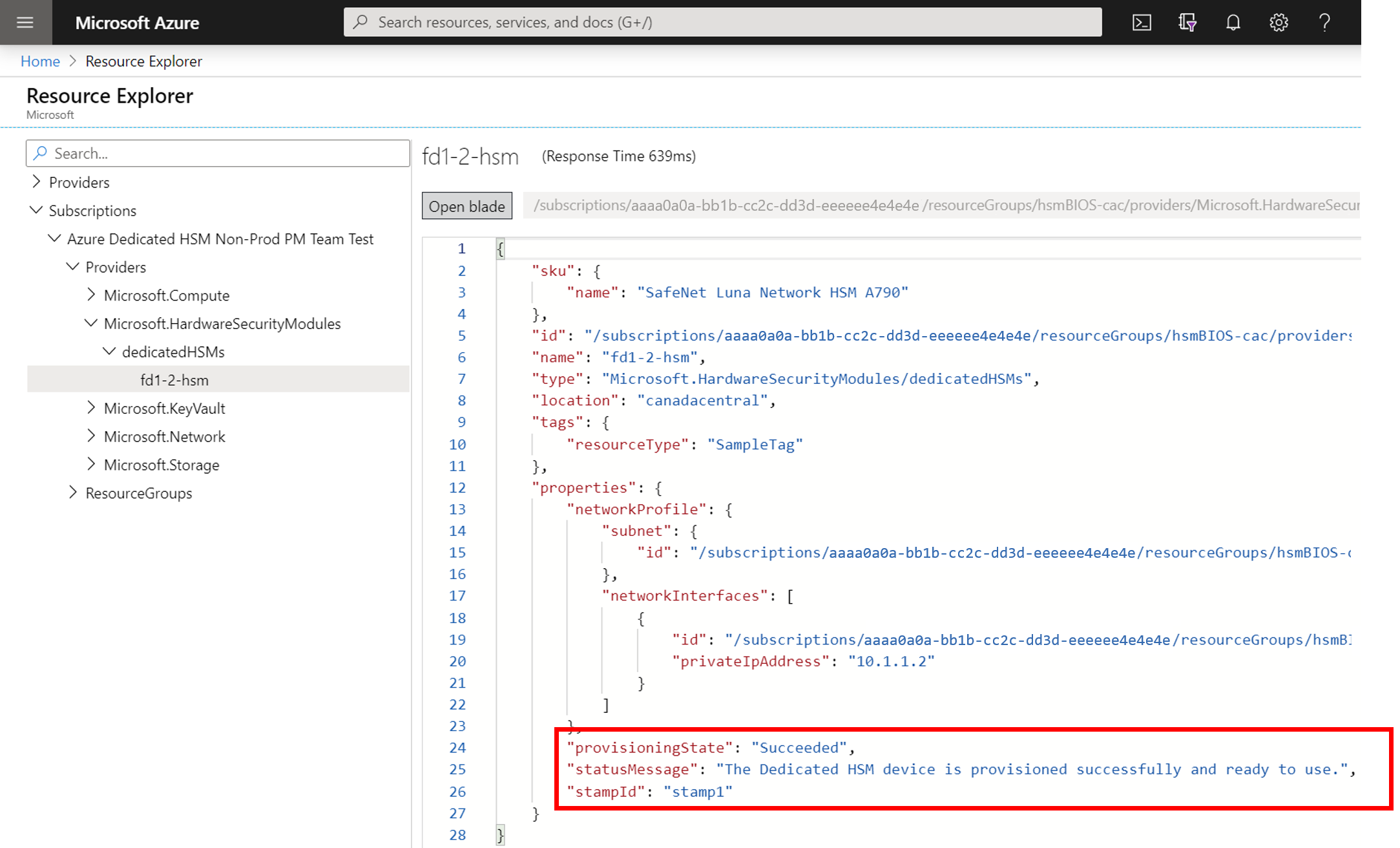Screen dimensions: 1400x848
Task: Click the Search resources, services, and docs field
Action: point(724,22)
